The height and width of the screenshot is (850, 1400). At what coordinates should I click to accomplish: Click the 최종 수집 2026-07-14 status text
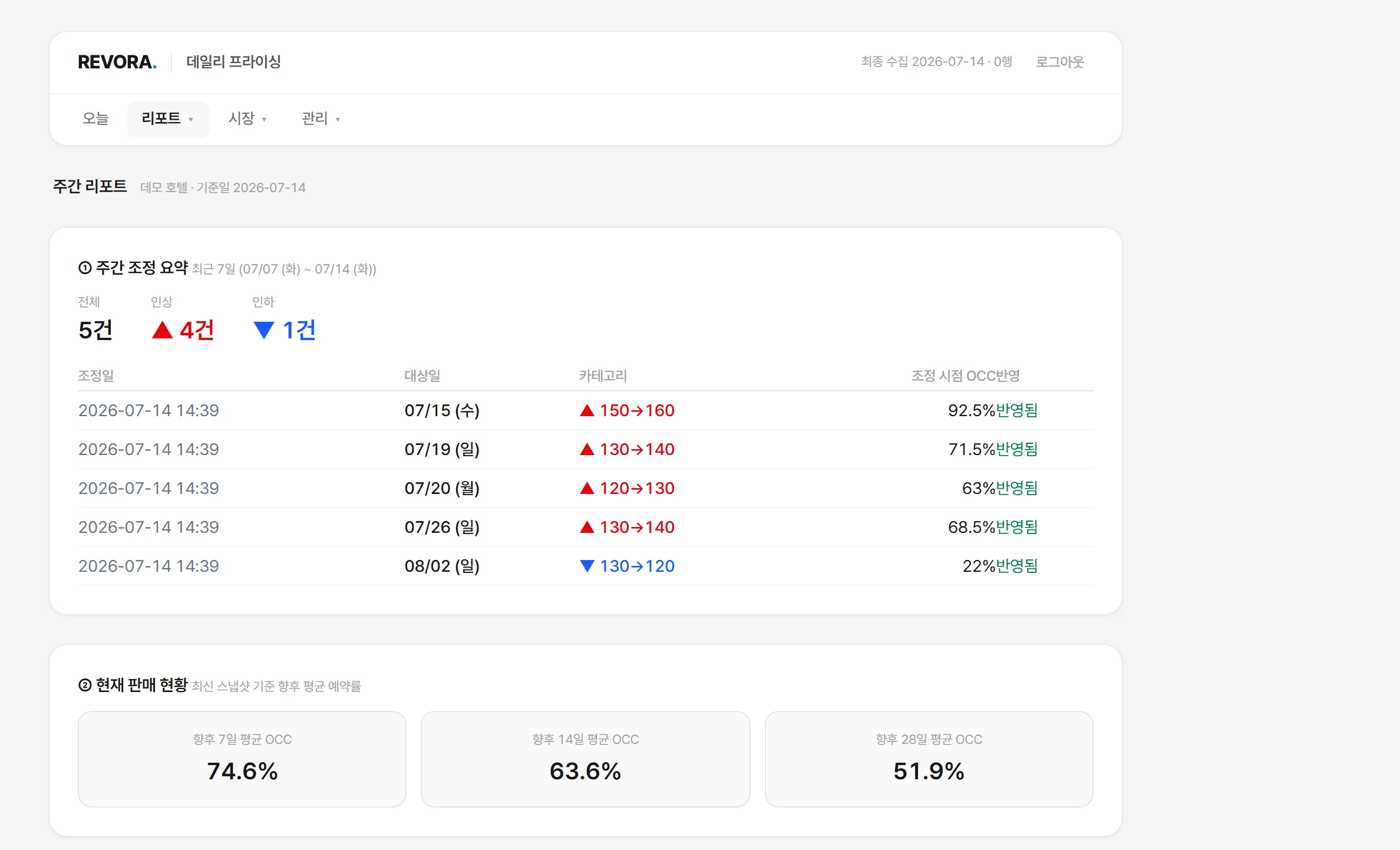tap(936, 62)
